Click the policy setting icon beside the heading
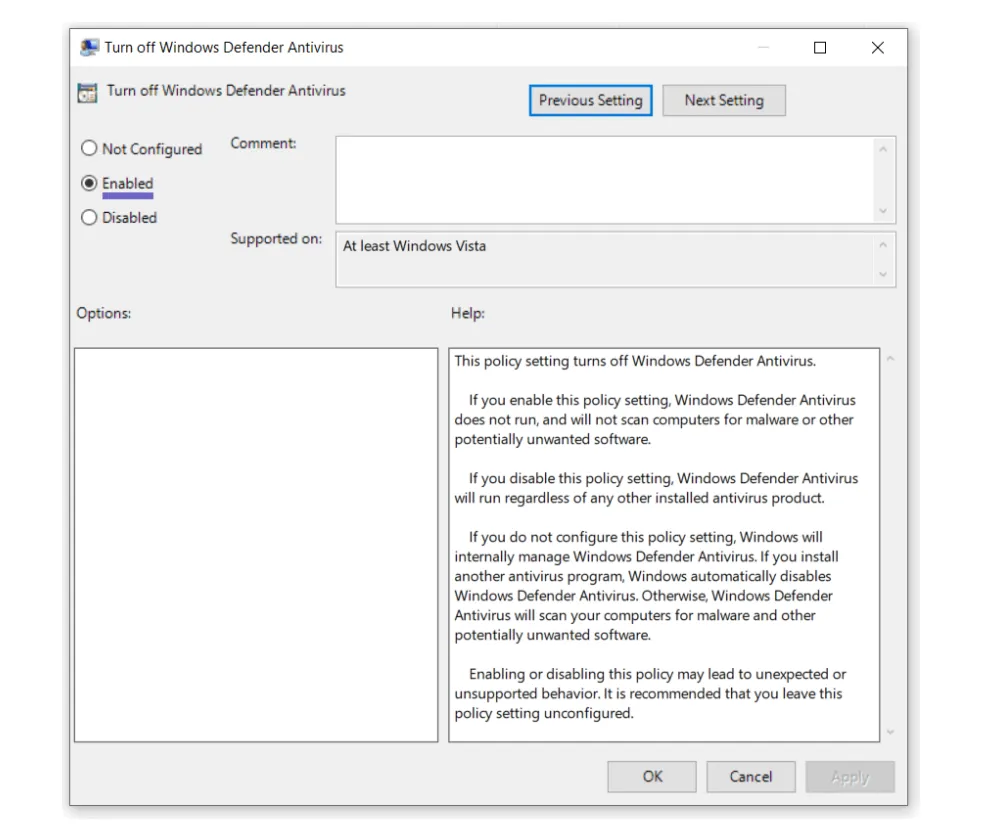 pyautogui.click(x=88, y=93)
